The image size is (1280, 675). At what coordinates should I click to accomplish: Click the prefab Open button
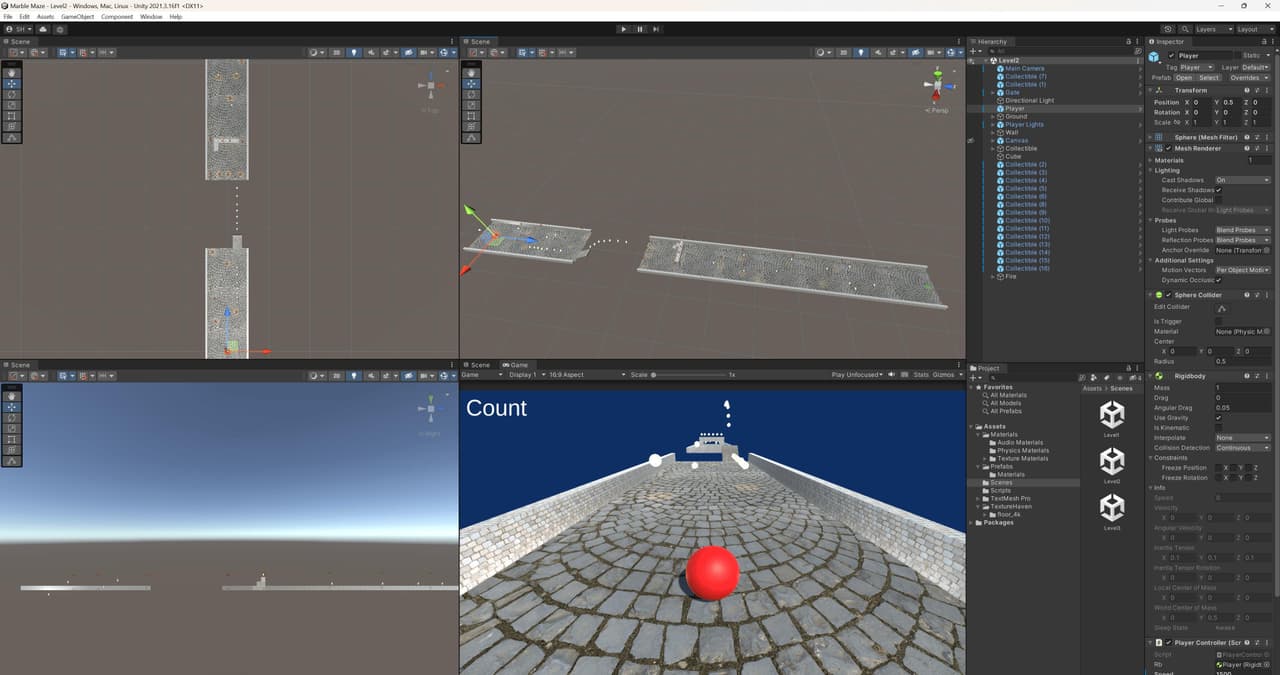(1184, 77)
